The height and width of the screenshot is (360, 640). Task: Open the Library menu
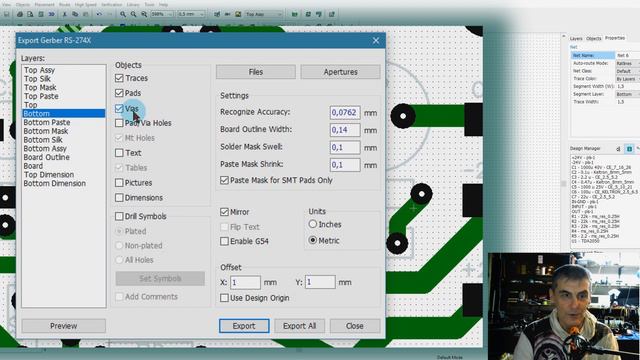pos(133,4)
